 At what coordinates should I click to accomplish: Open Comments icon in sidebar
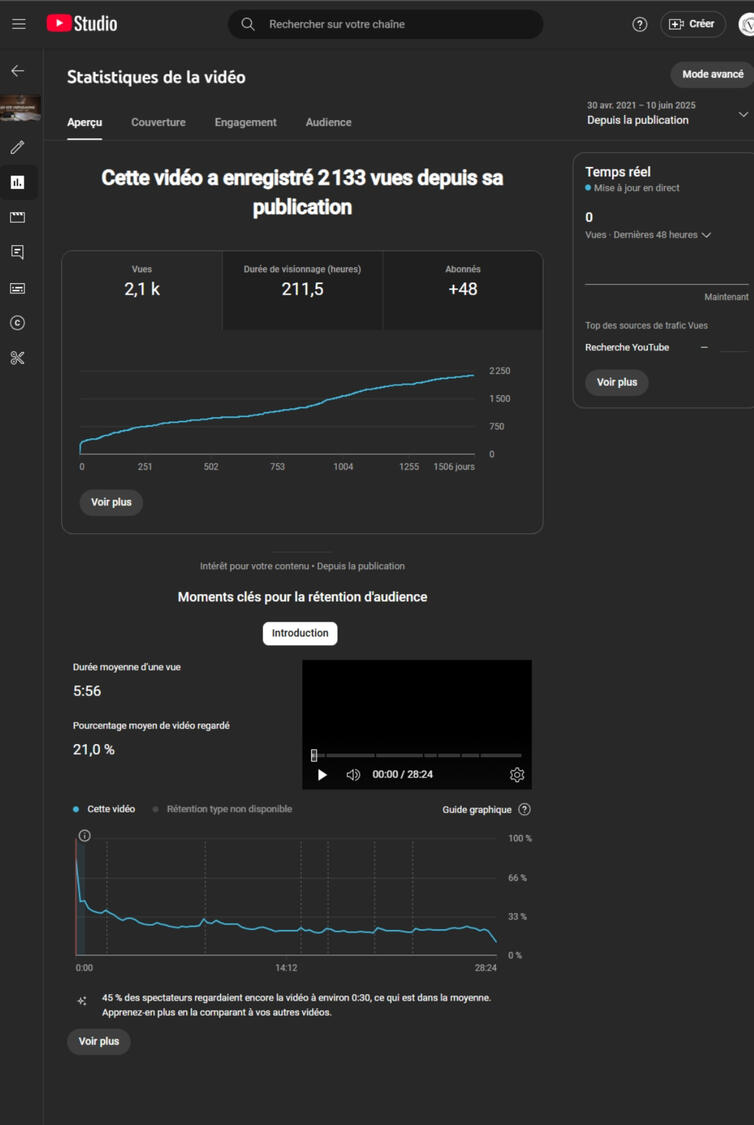[18, 252]
